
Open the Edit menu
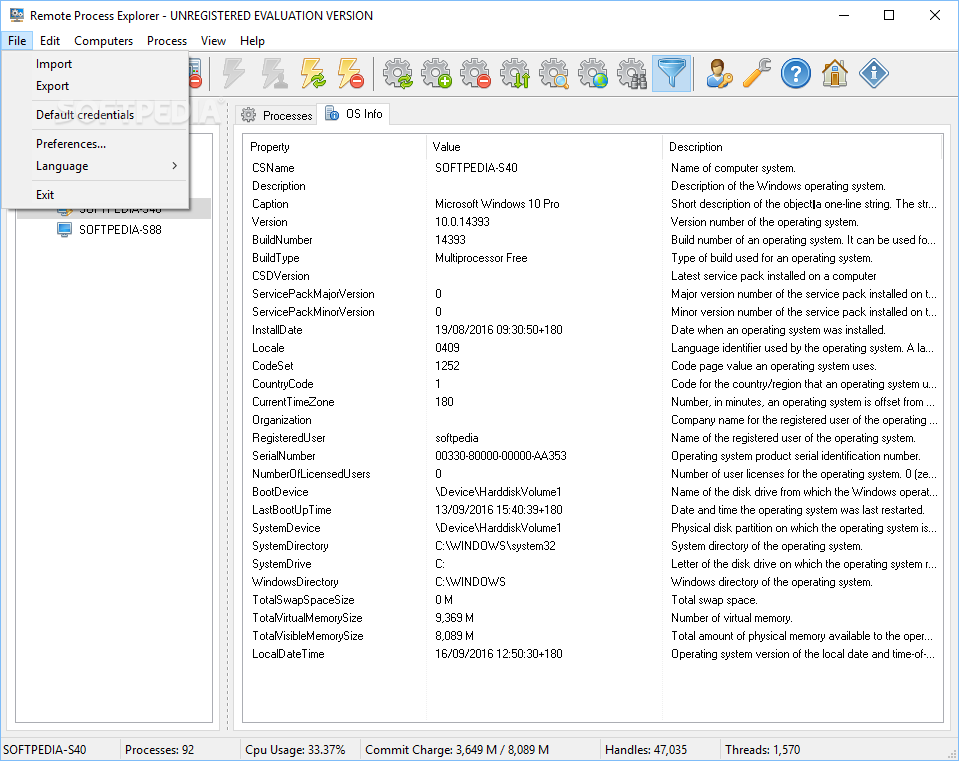50,41
